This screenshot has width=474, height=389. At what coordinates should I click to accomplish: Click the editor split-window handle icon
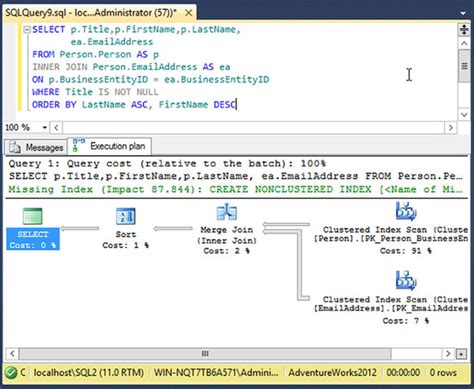click(464, 30)
